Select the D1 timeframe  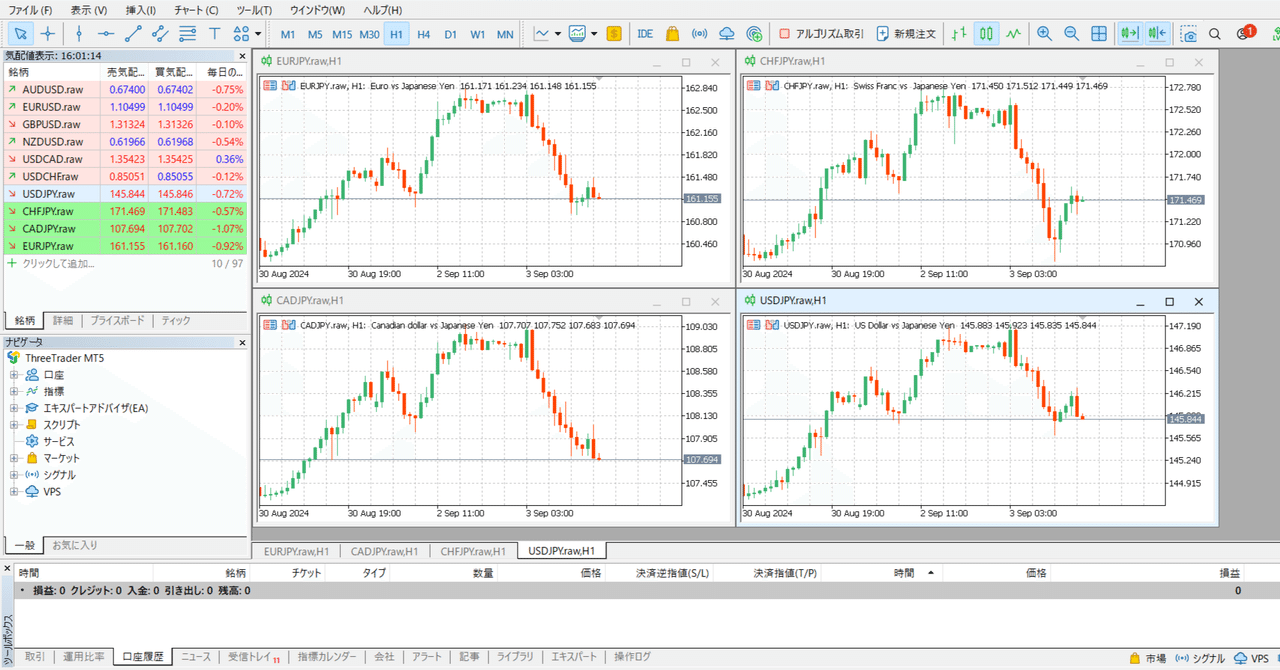tap(450, 33)
